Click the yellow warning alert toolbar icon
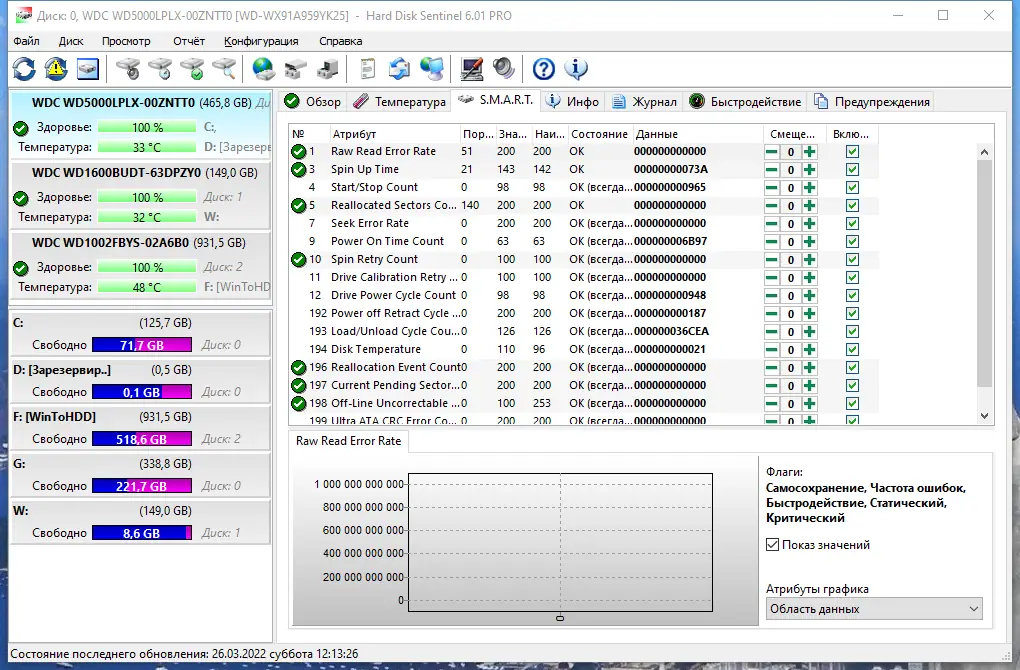 click(x=56, y=68)
